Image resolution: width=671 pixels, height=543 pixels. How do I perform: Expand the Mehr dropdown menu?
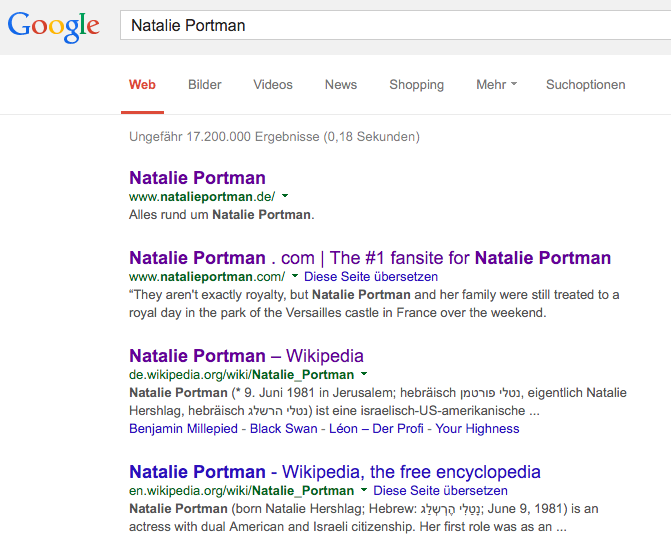tap(496, 85)
